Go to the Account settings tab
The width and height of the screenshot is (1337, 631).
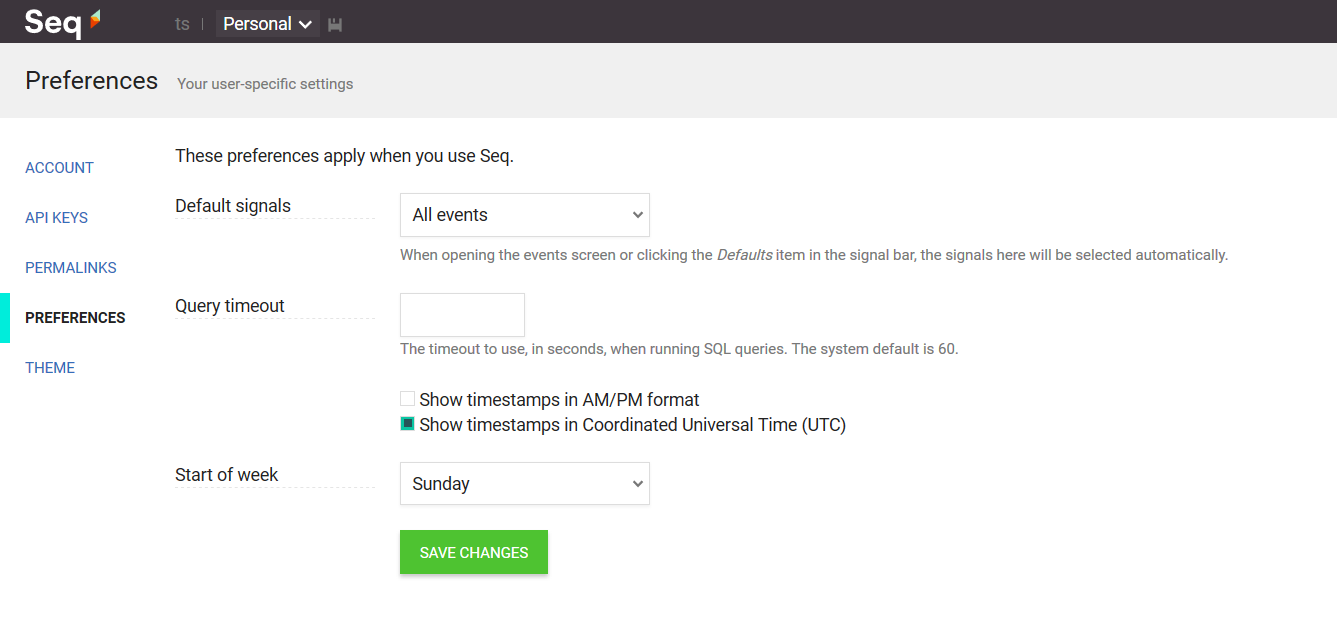point(59,168)
